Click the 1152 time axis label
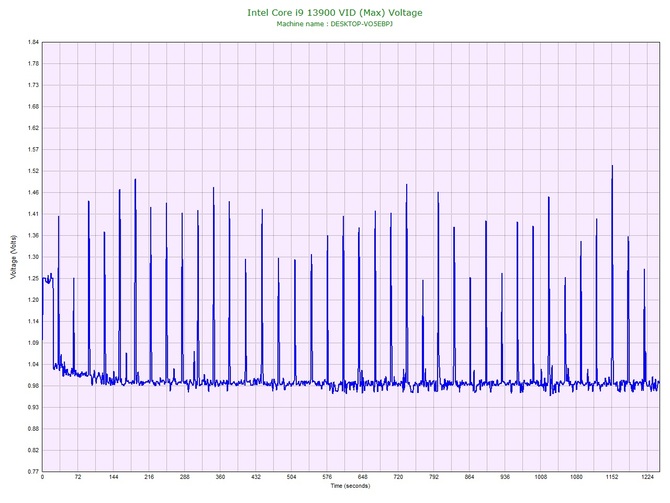Viewport: 670px width, 503px height. (x=612, y=477)
